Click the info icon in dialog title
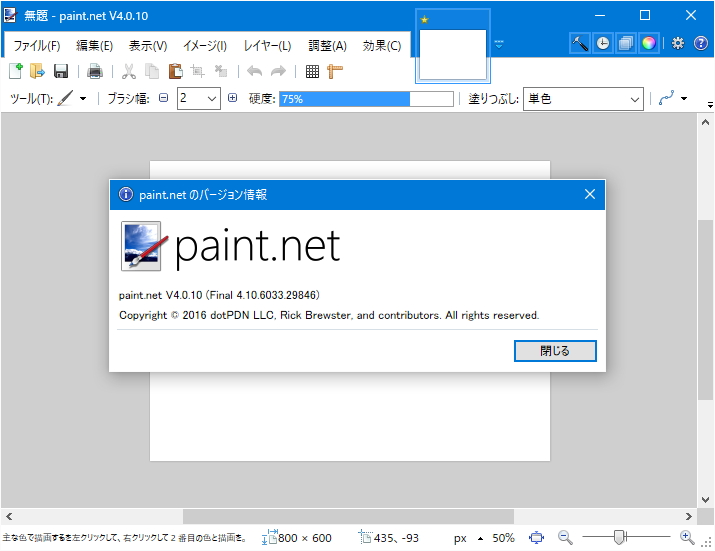 click(126, 194)
